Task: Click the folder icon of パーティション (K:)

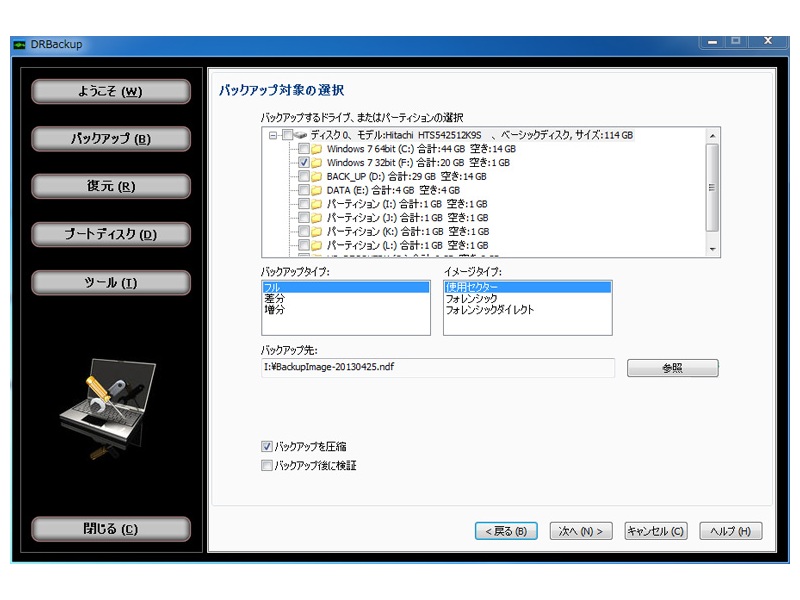Action: 316,231
